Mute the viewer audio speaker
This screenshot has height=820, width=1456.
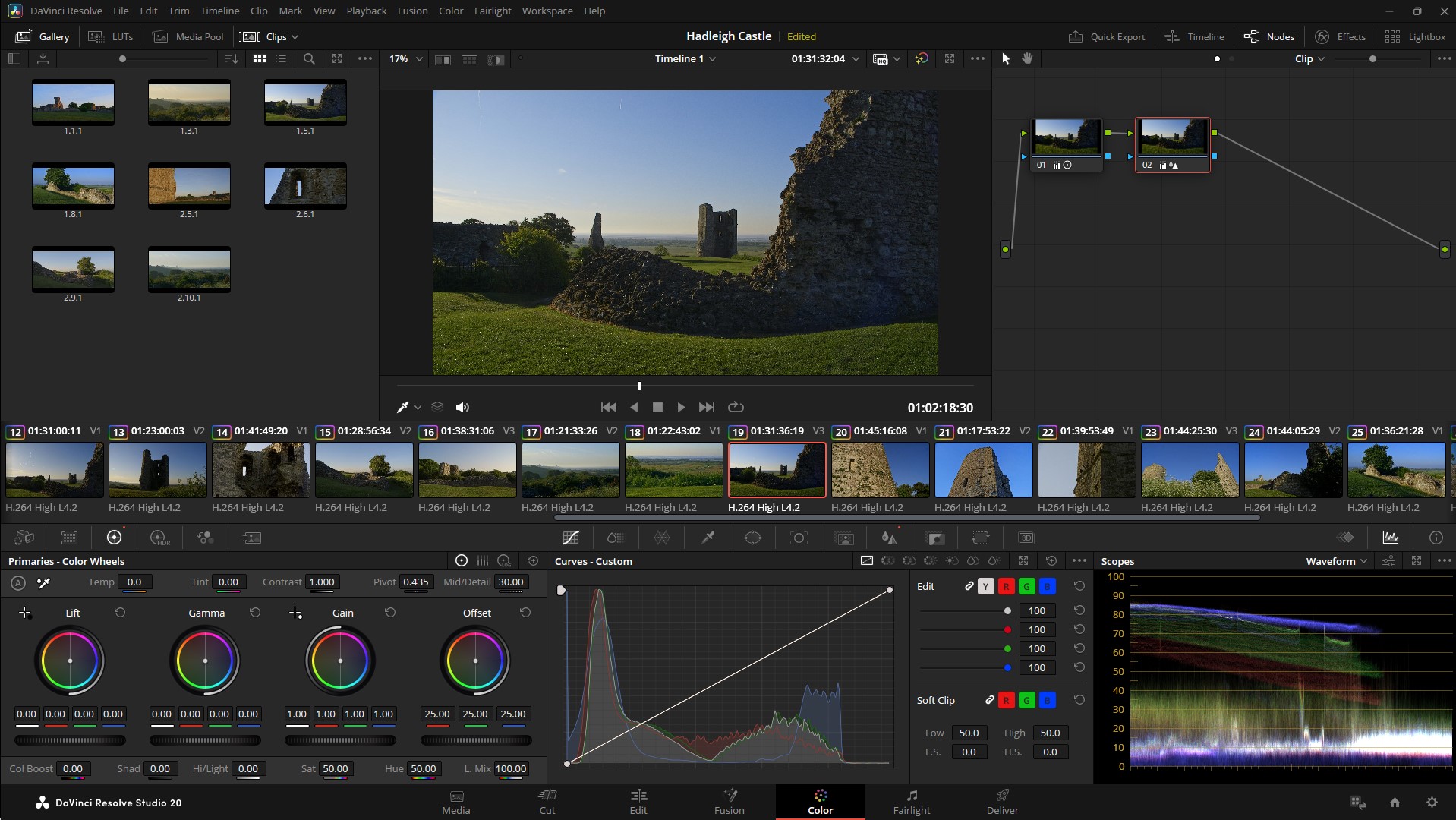(x=462, y=408)
